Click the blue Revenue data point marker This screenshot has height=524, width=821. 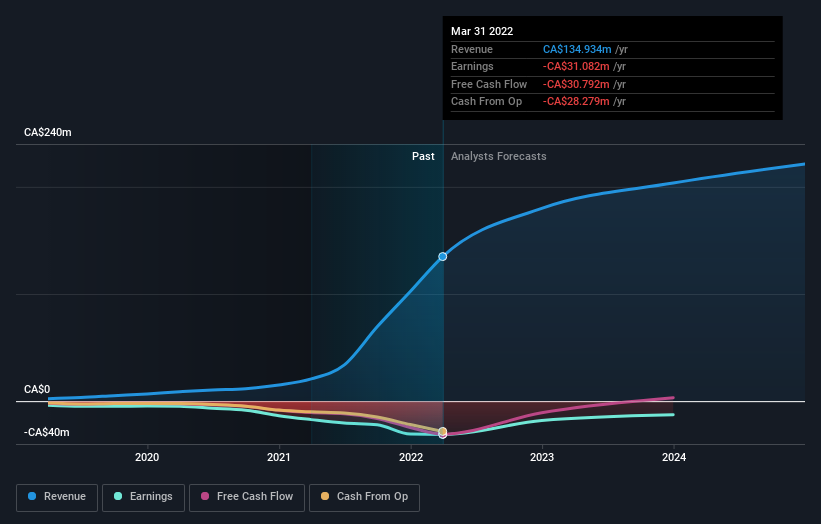point(443,257)
